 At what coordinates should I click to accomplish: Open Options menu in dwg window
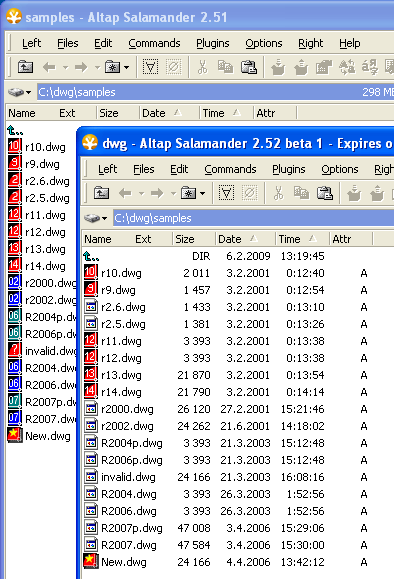(340, 169)
